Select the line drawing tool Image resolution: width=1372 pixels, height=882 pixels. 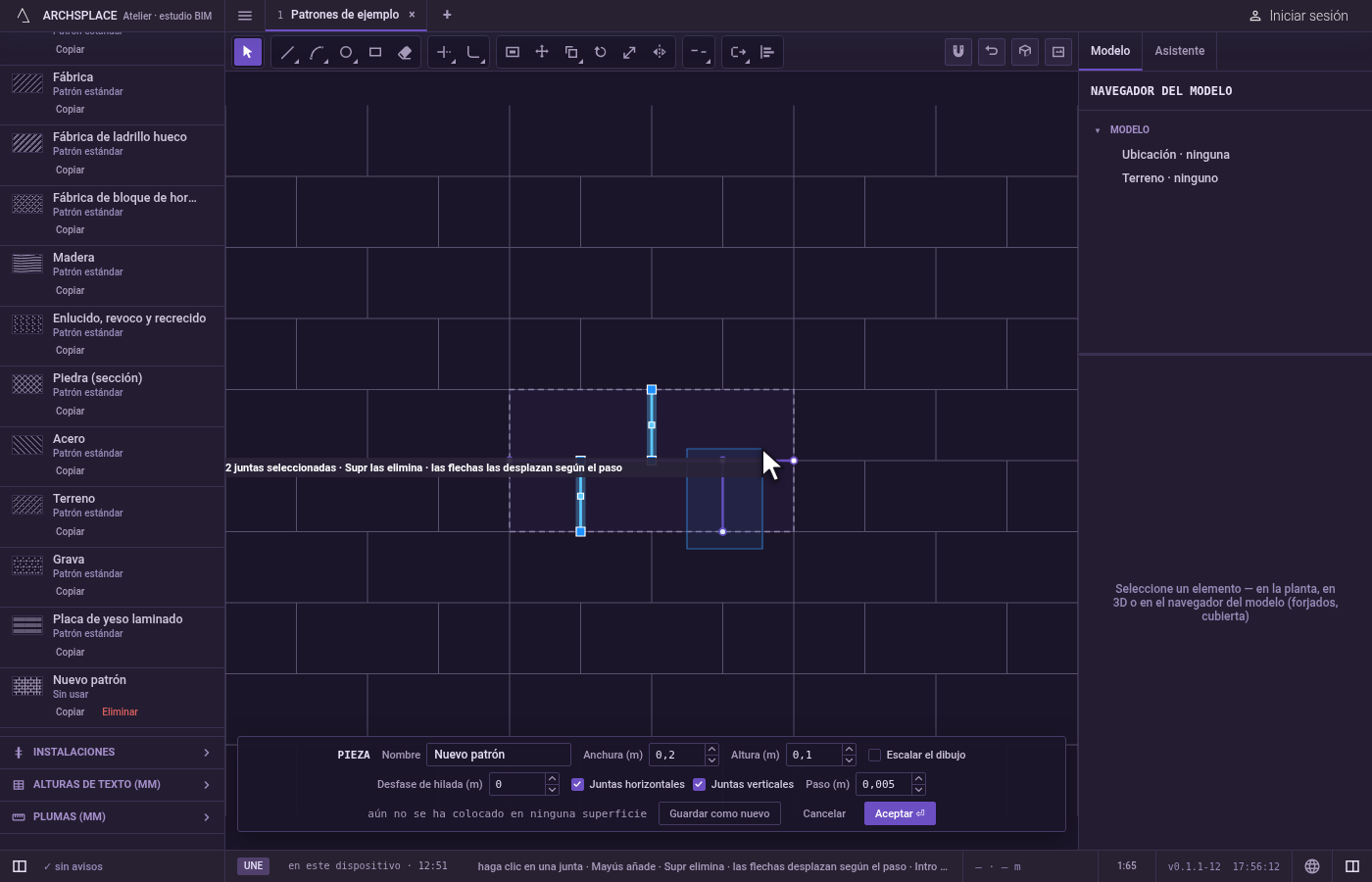(287, 52)
